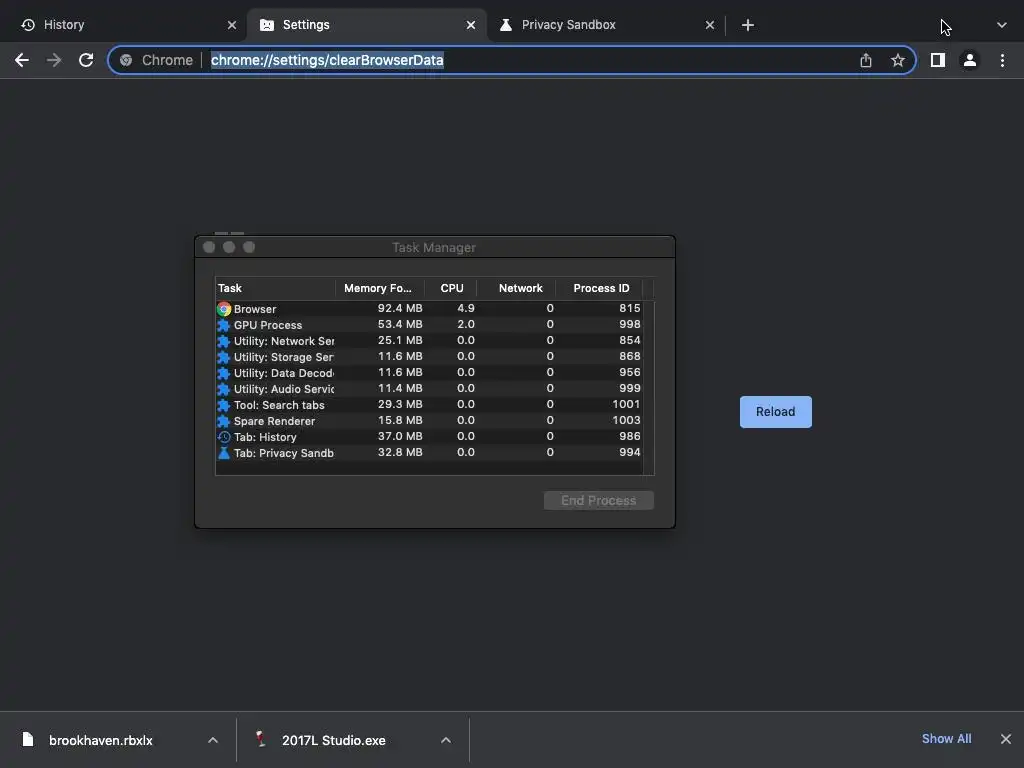
Task: Click the brookhaven.rbxlx file icon
Action: (27, 739)
